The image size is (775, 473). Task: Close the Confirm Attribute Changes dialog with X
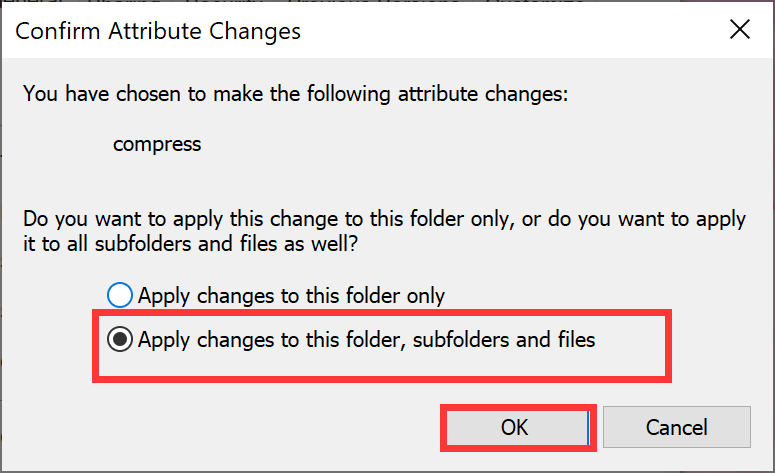tap(740, 31)
